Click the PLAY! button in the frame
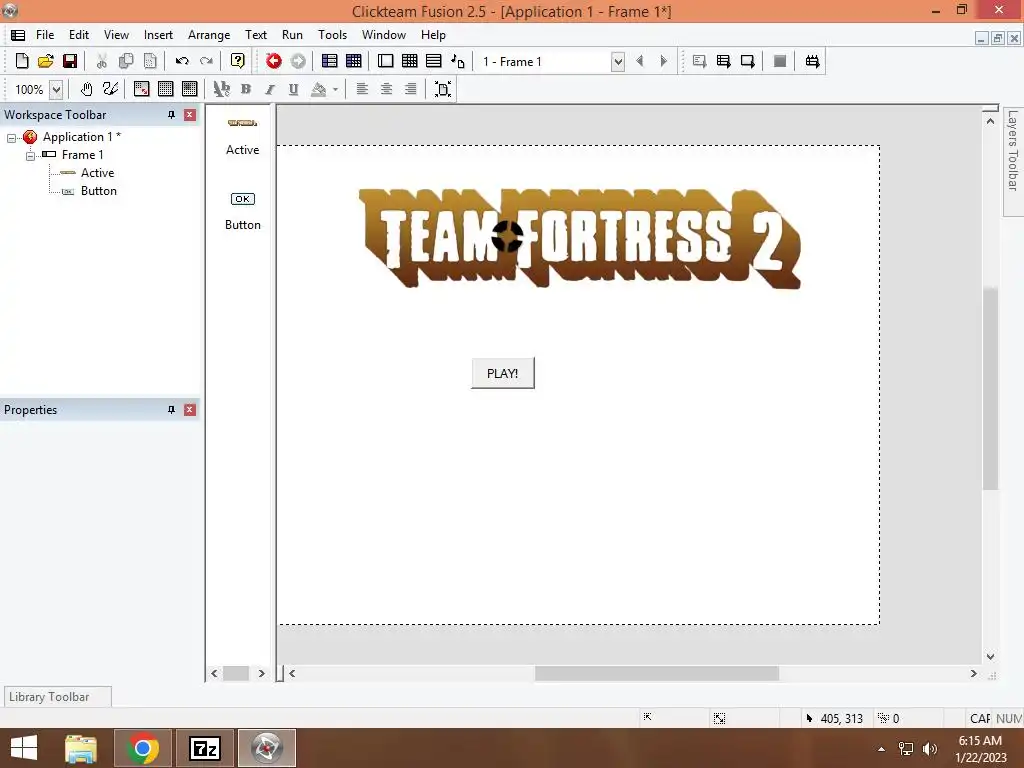1024x768 pixels. (503, 374)
